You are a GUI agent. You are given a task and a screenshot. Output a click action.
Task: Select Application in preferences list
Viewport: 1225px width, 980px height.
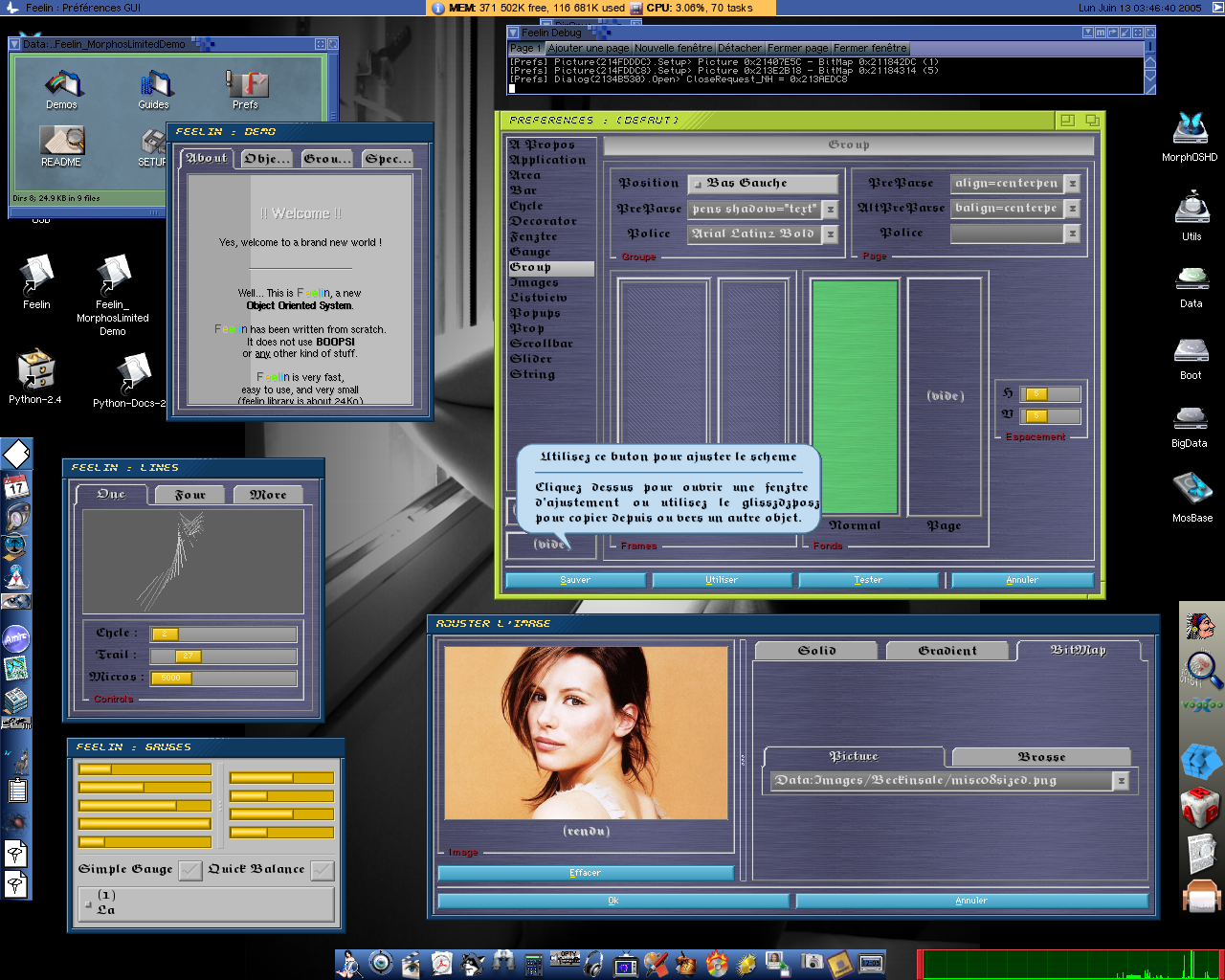[x=547, y=160]
